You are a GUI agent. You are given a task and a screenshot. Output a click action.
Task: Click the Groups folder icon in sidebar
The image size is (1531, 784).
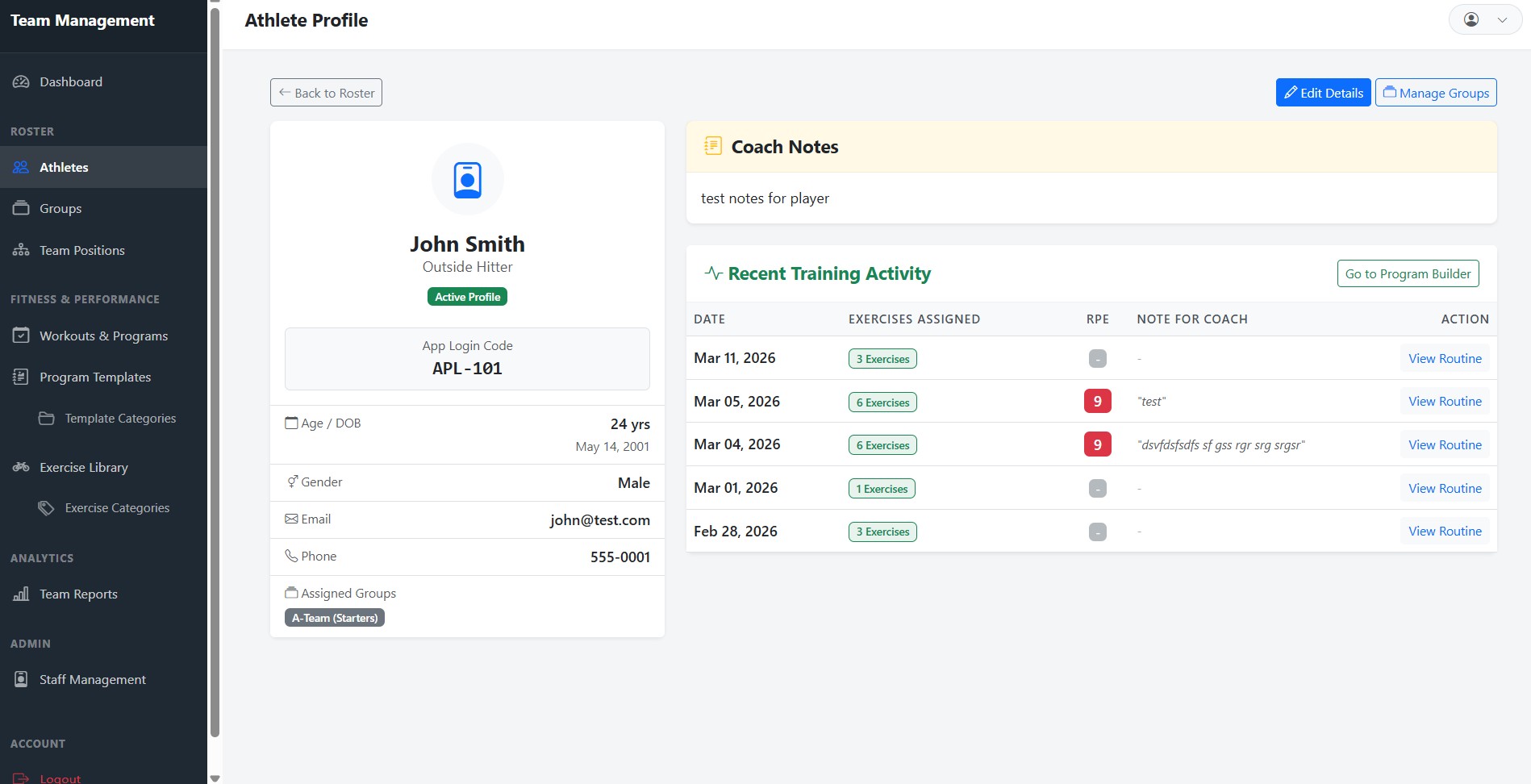[21, 208]
